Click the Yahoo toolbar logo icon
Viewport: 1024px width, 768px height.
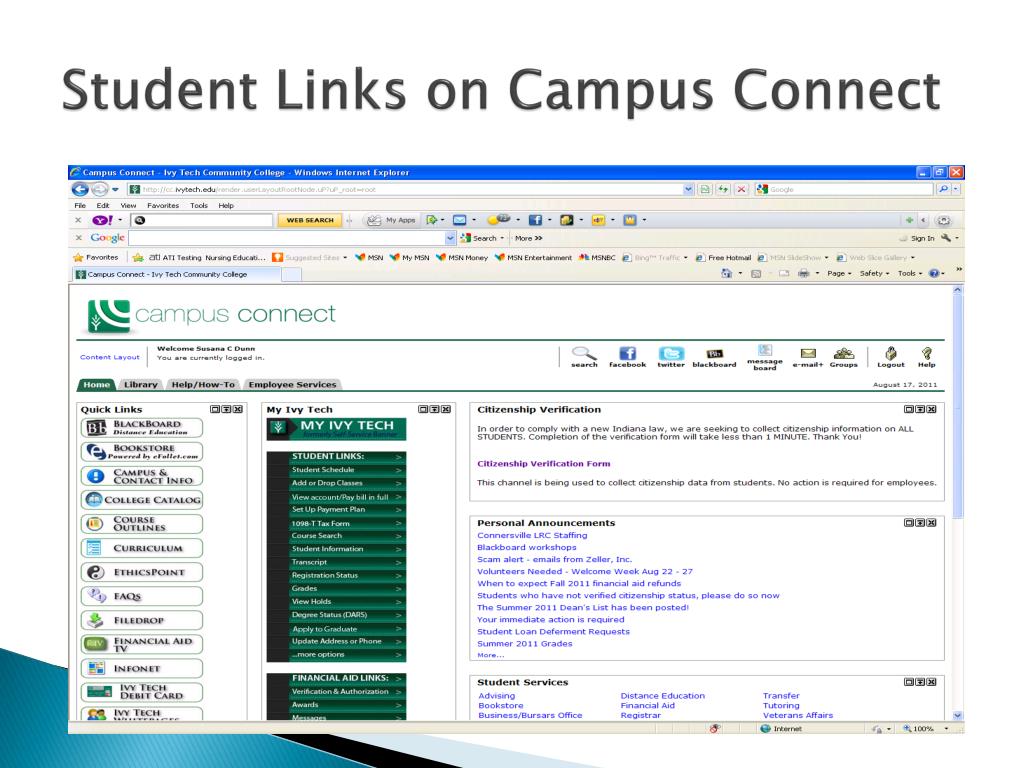coord(103,220)
